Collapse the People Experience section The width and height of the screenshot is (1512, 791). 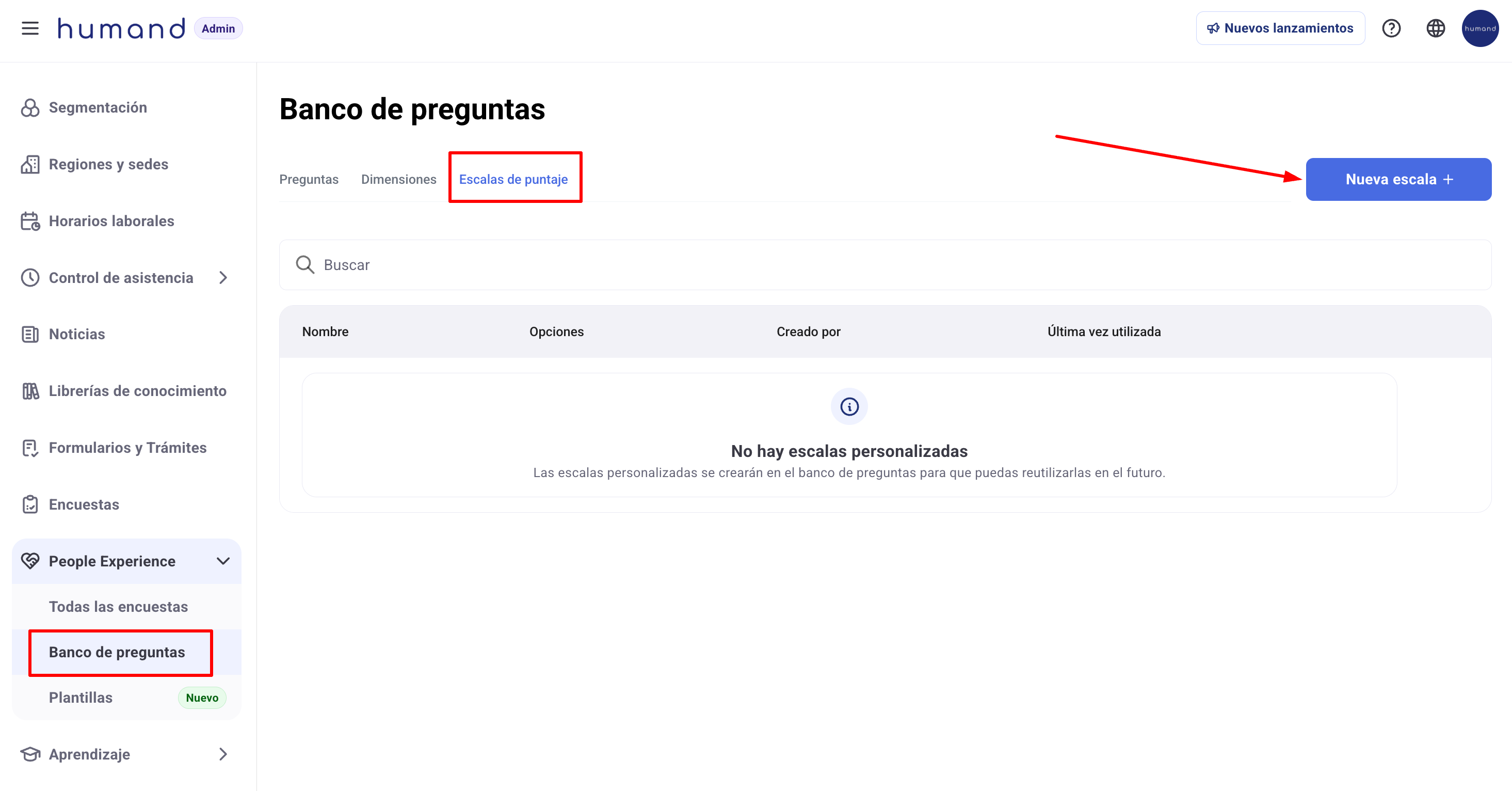tap(223, 561)
